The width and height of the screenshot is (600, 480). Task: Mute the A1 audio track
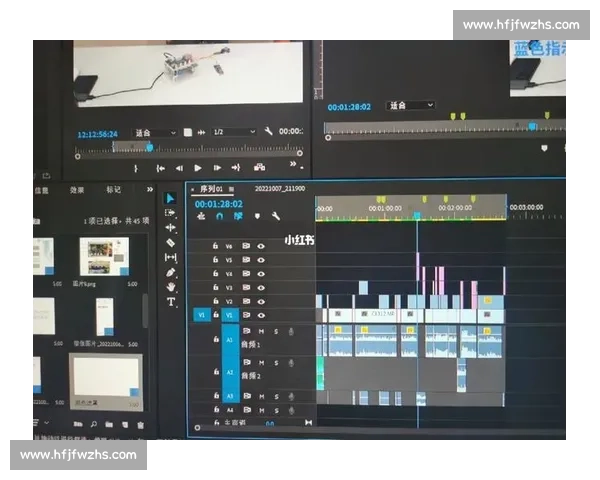(261, 331)
